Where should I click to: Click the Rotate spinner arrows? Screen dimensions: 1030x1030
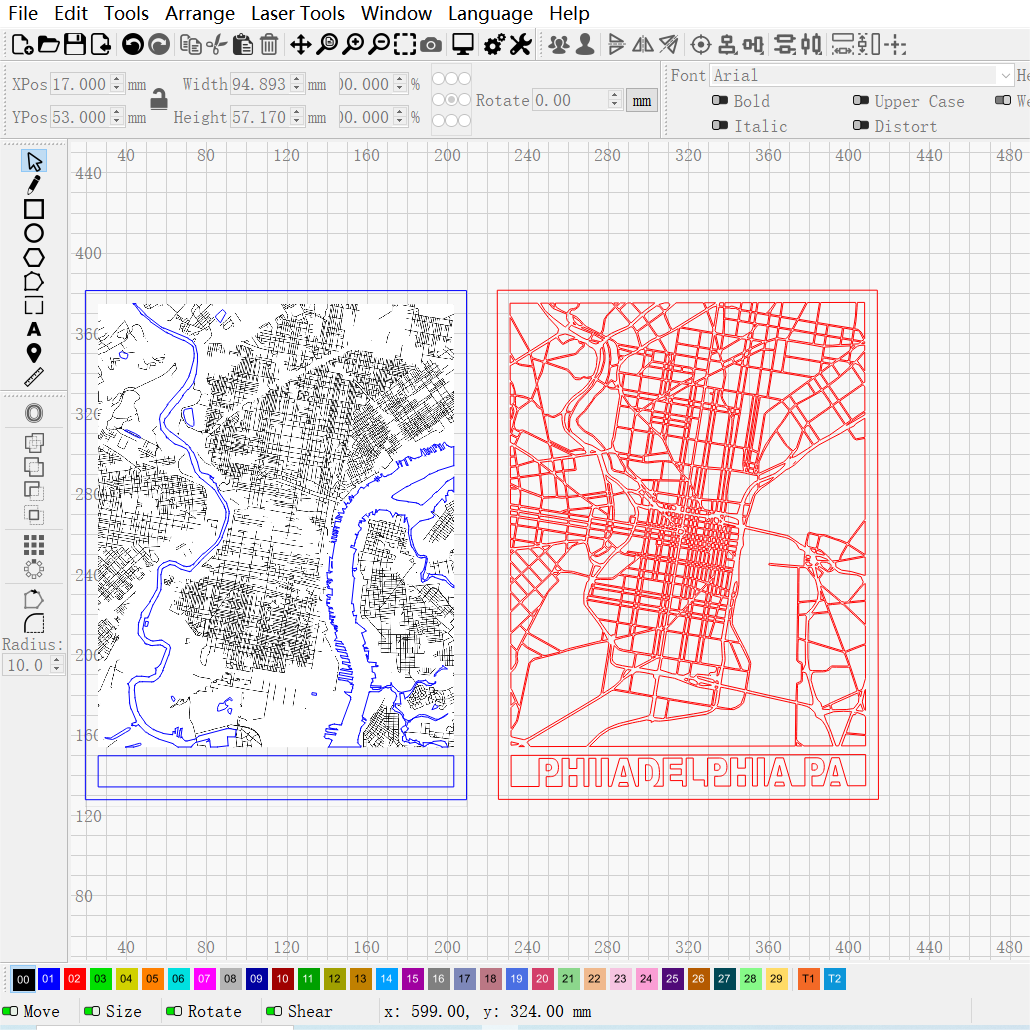615,100
